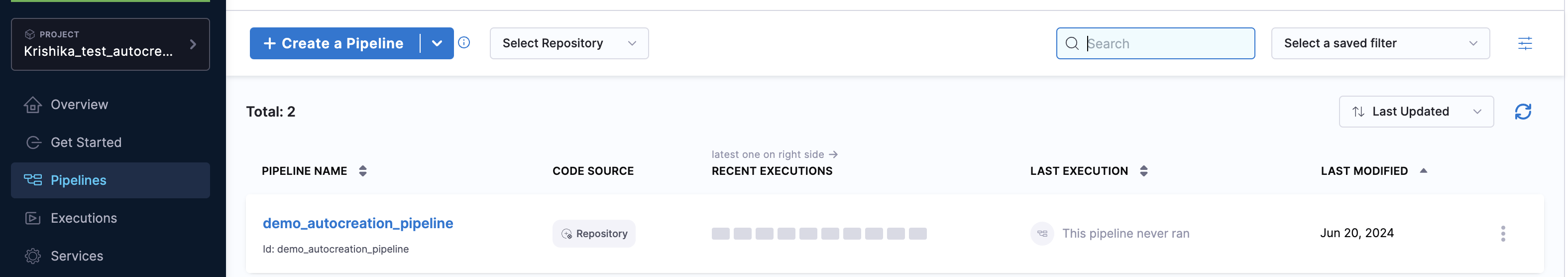Open the demo_autocreation_pipeline three-dot options menu
The height and width of the screenshot is (277, 1568).
[1502, 234]
